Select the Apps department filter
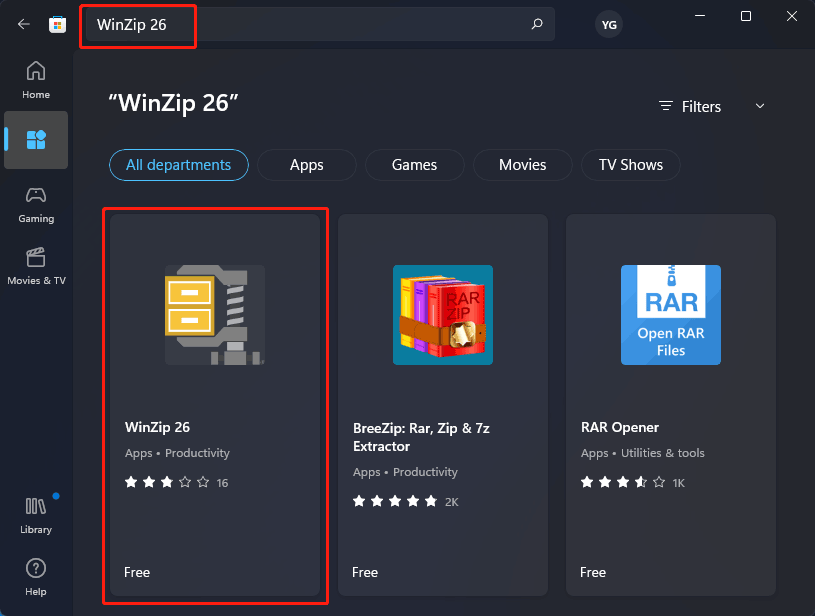The width and height of the screenshot is (815, 616). coord(306,165)
